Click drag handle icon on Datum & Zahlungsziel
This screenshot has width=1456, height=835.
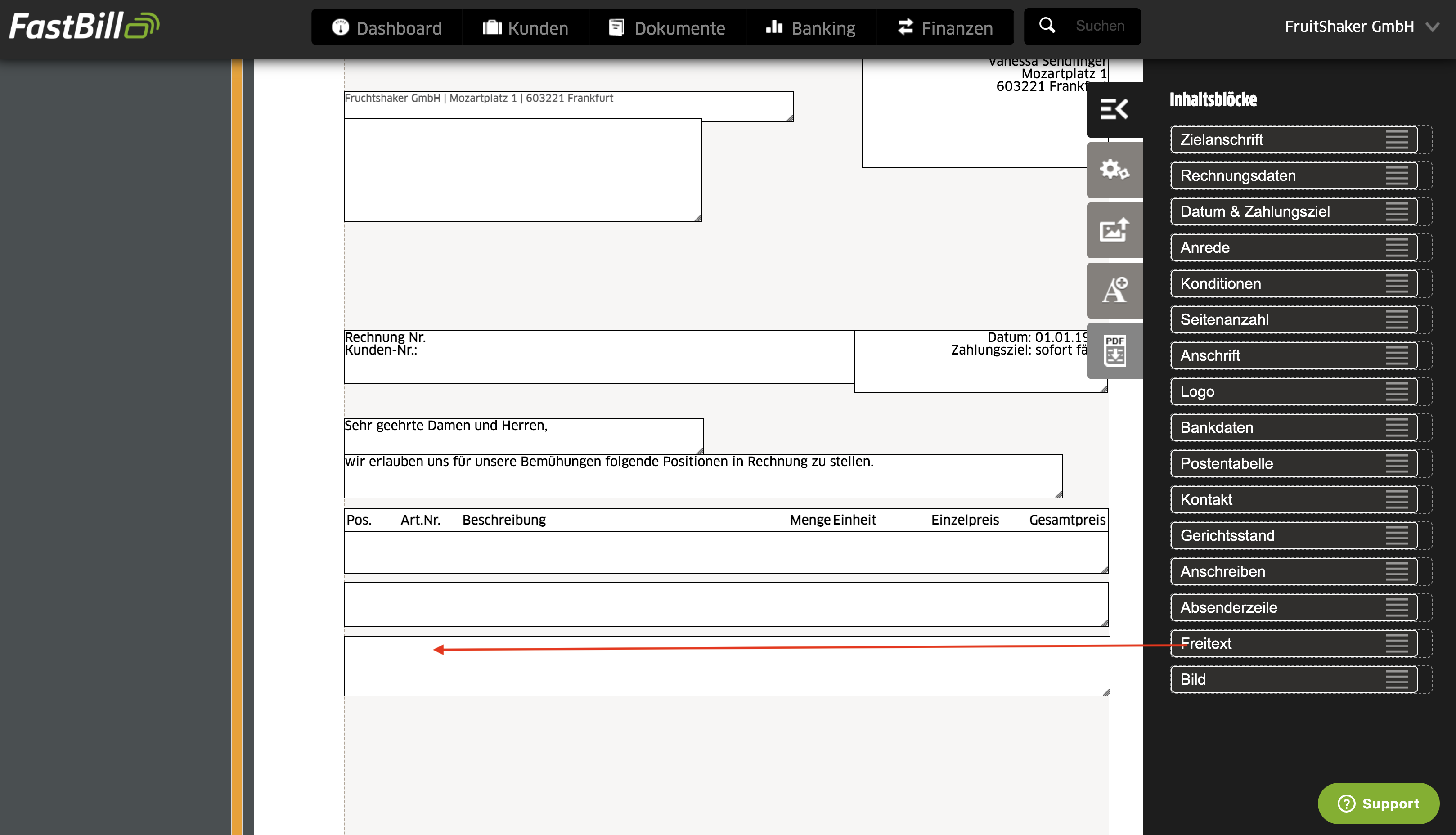(1397, 211)
